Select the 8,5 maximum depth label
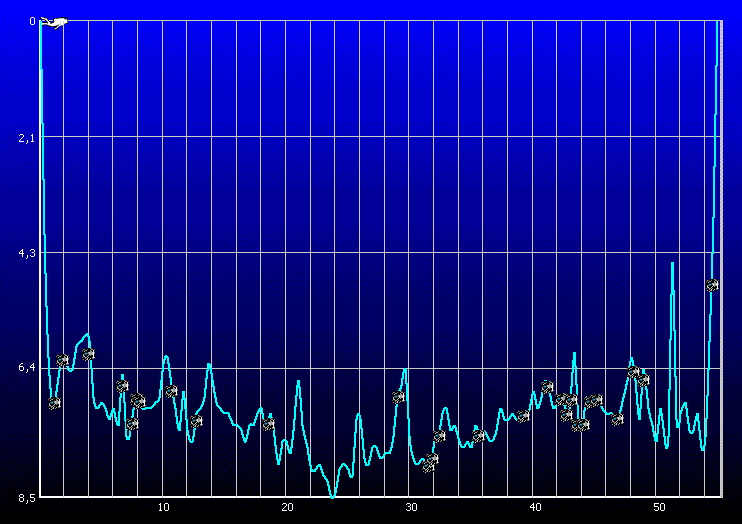742x524 pixels. 26,498
